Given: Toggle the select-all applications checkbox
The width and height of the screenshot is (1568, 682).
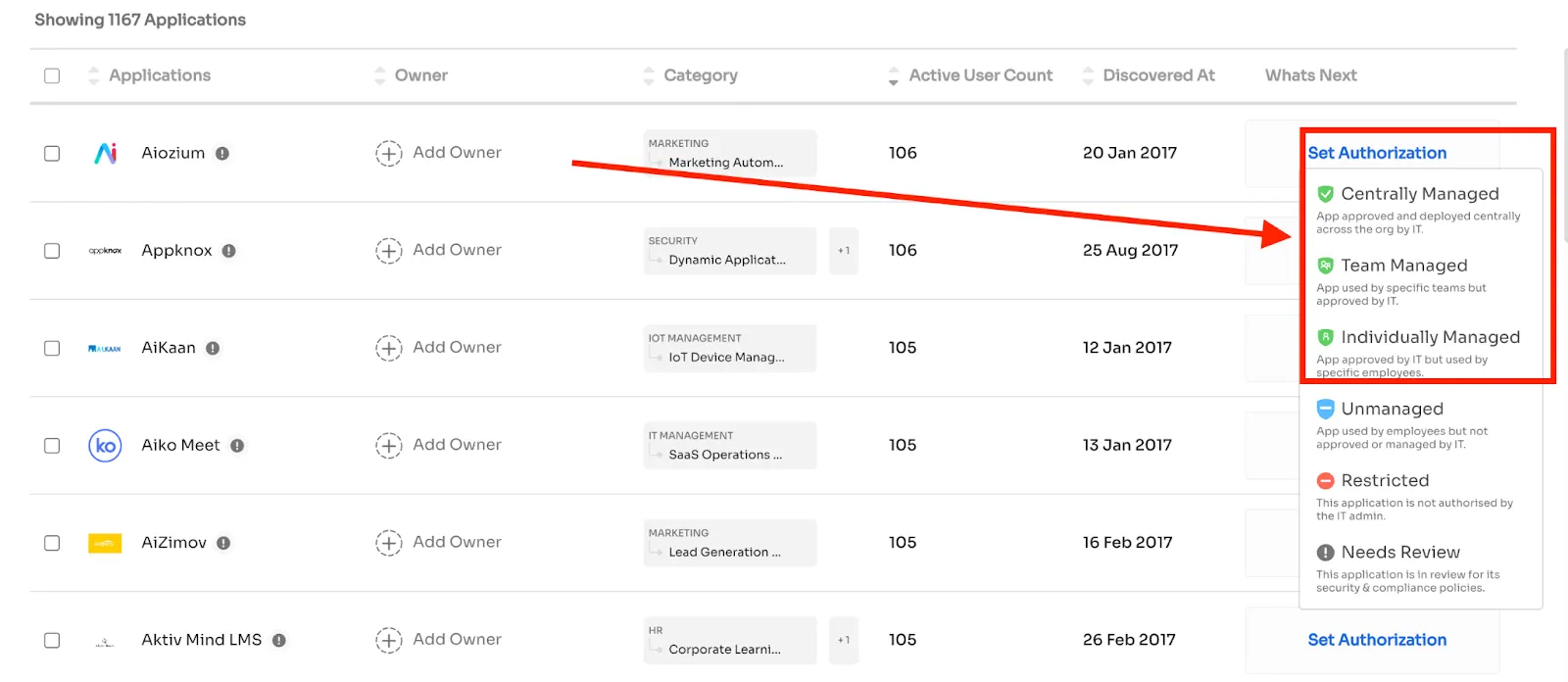Looking at the screenshot, I should click(52, 76).
